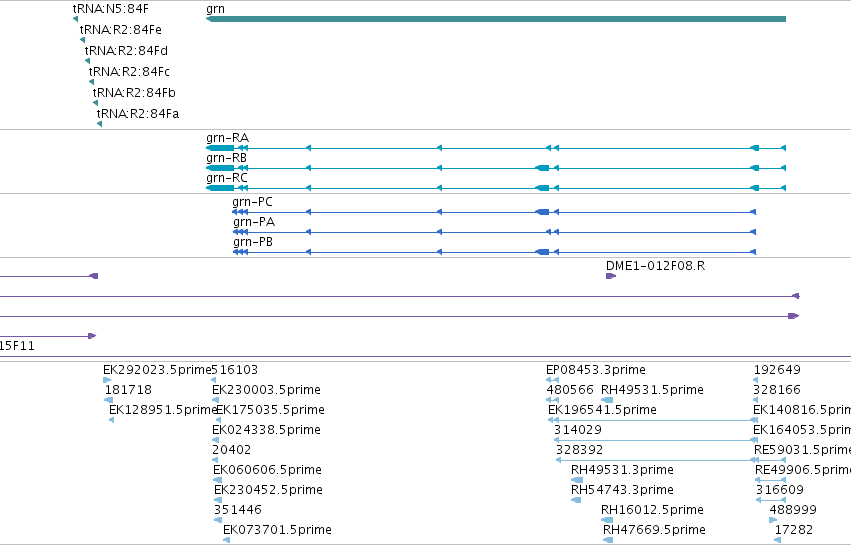Click the 15F11 clone label
This screenshot has width=851, height=545.
point(17,346)
